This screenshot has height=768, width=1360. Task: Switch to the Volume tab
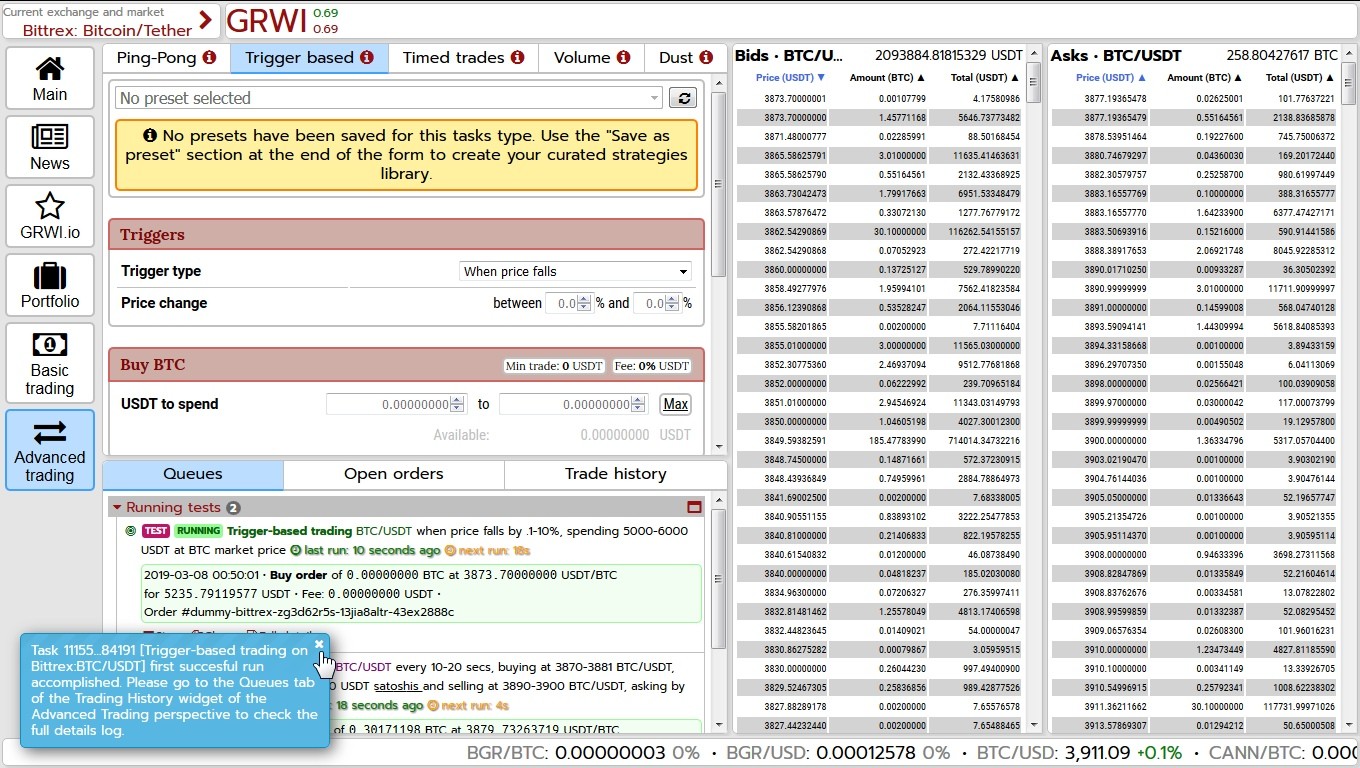click(x=592, y=58)
